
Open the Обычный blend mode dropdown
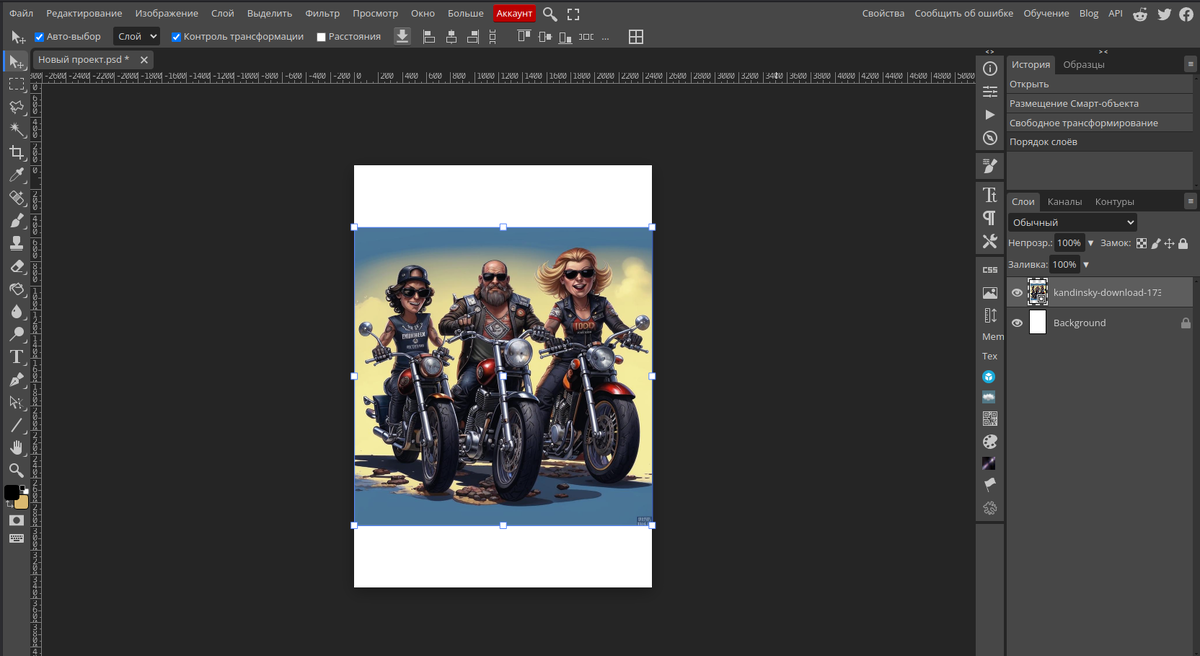click(1072, 222)
